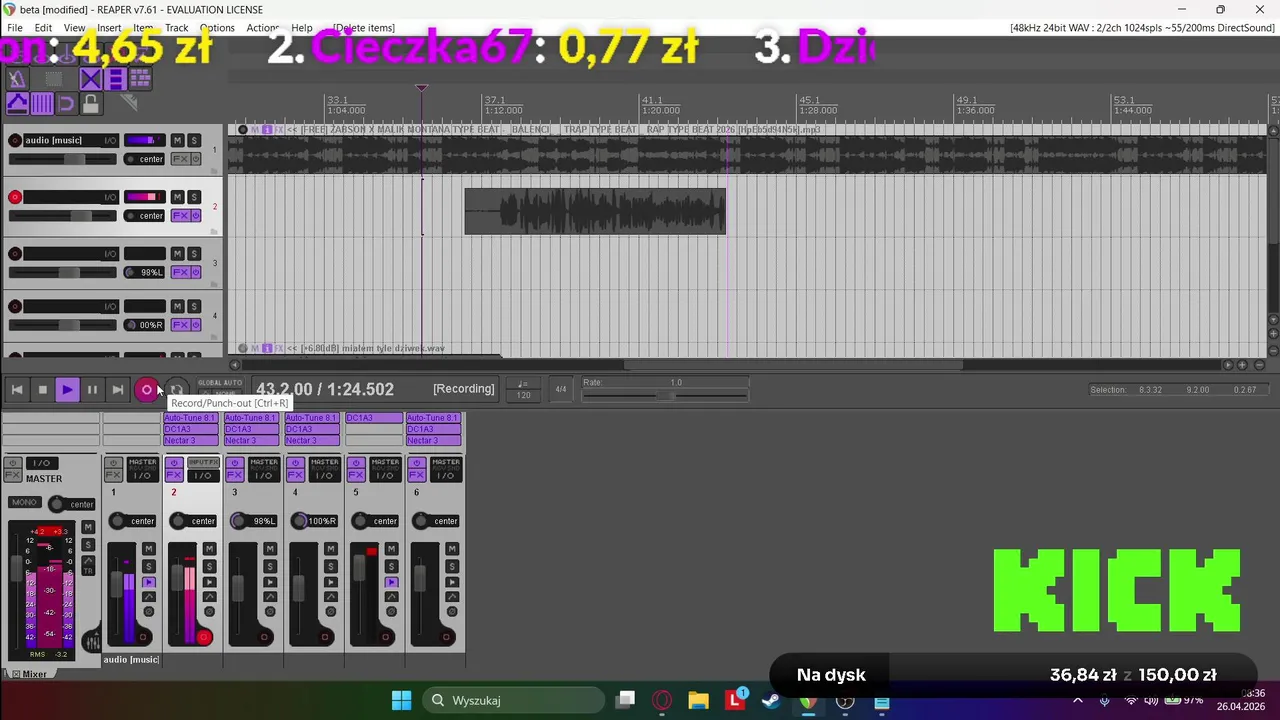The width and height of the screenshot is (1280, 720).
Task: Open Nectar 3 on mixer channel 3
Action: pyautogui.click(x=251, y=440)
